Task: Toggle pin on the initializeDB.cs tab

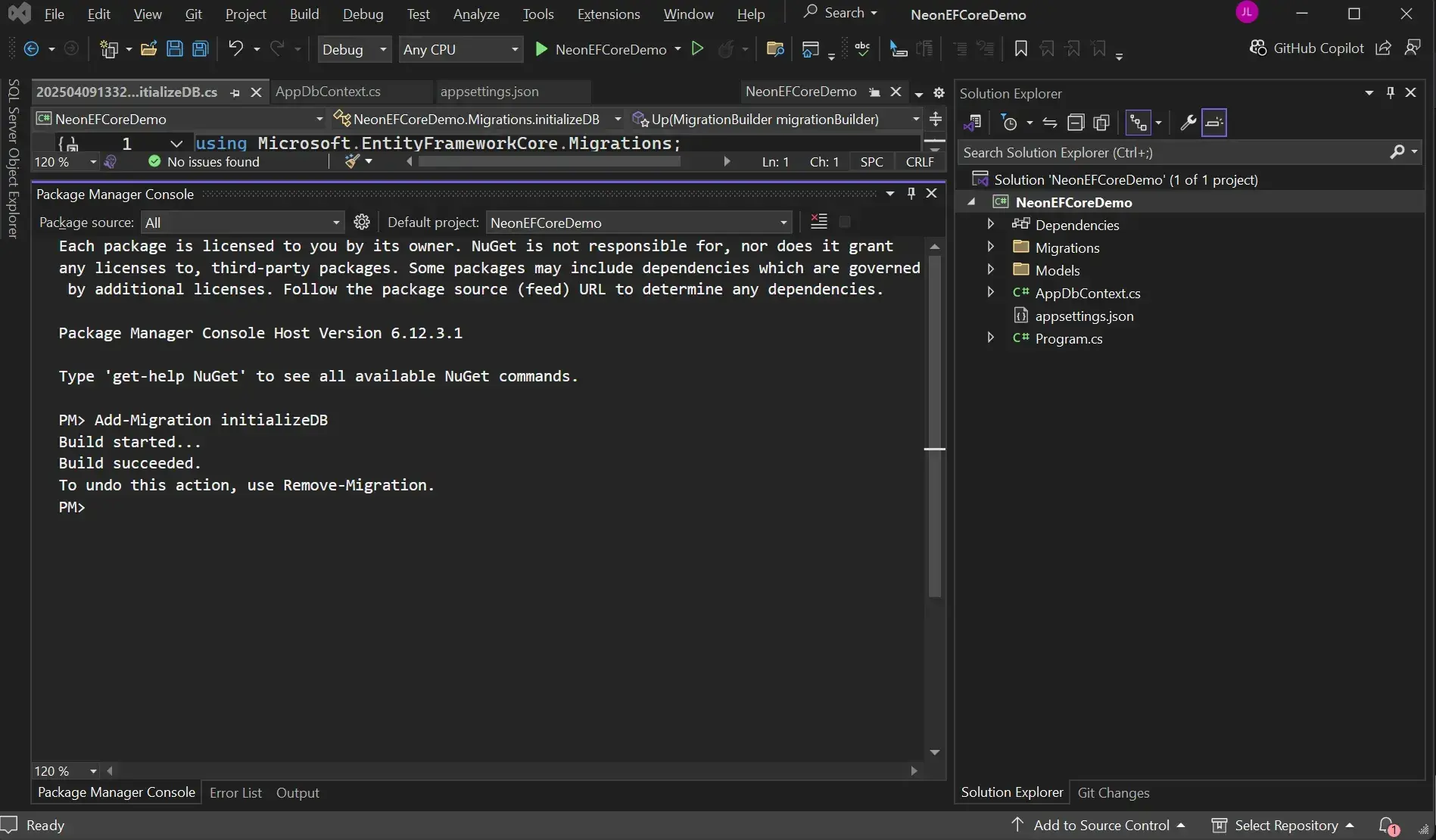Action: [x=235, y=92]
